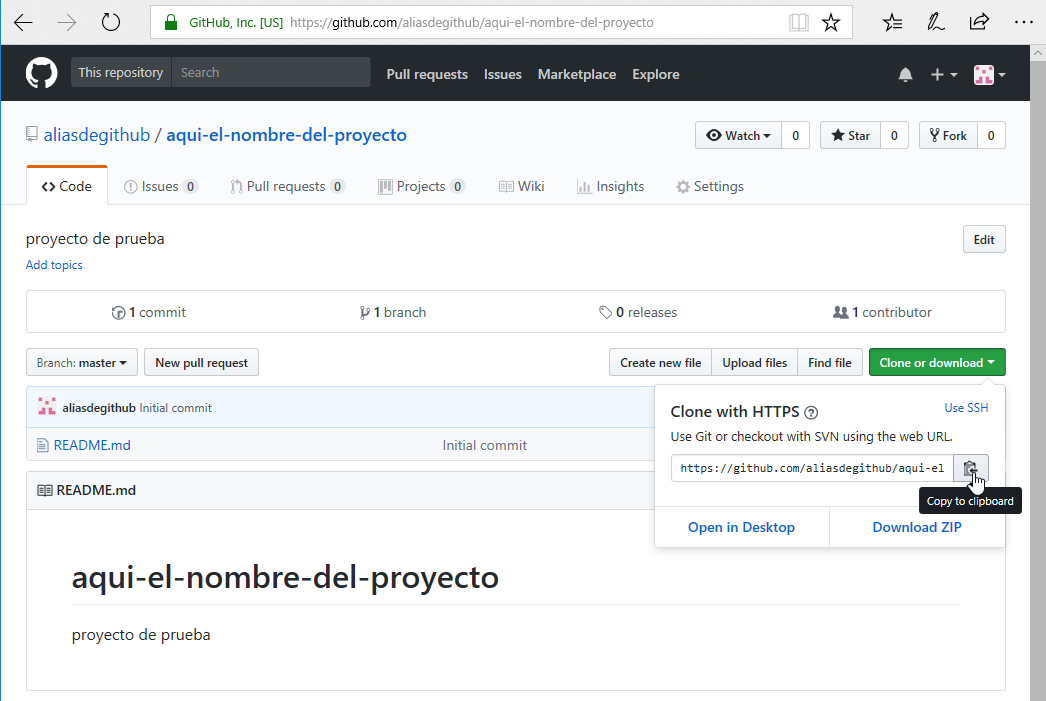Click the This repository search scope
Image resolution: width=1046 pixels, height=701 pixels.
pyautogui.click(x=121, y=73)
